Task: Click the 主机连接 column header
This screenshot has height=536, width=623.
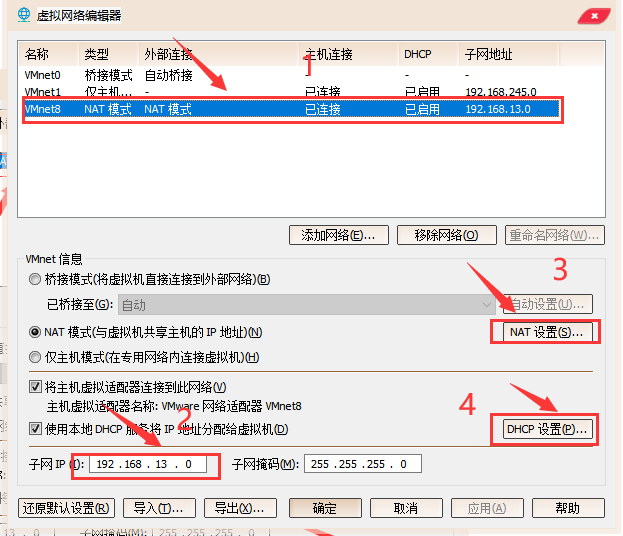Action: (349, 54)
